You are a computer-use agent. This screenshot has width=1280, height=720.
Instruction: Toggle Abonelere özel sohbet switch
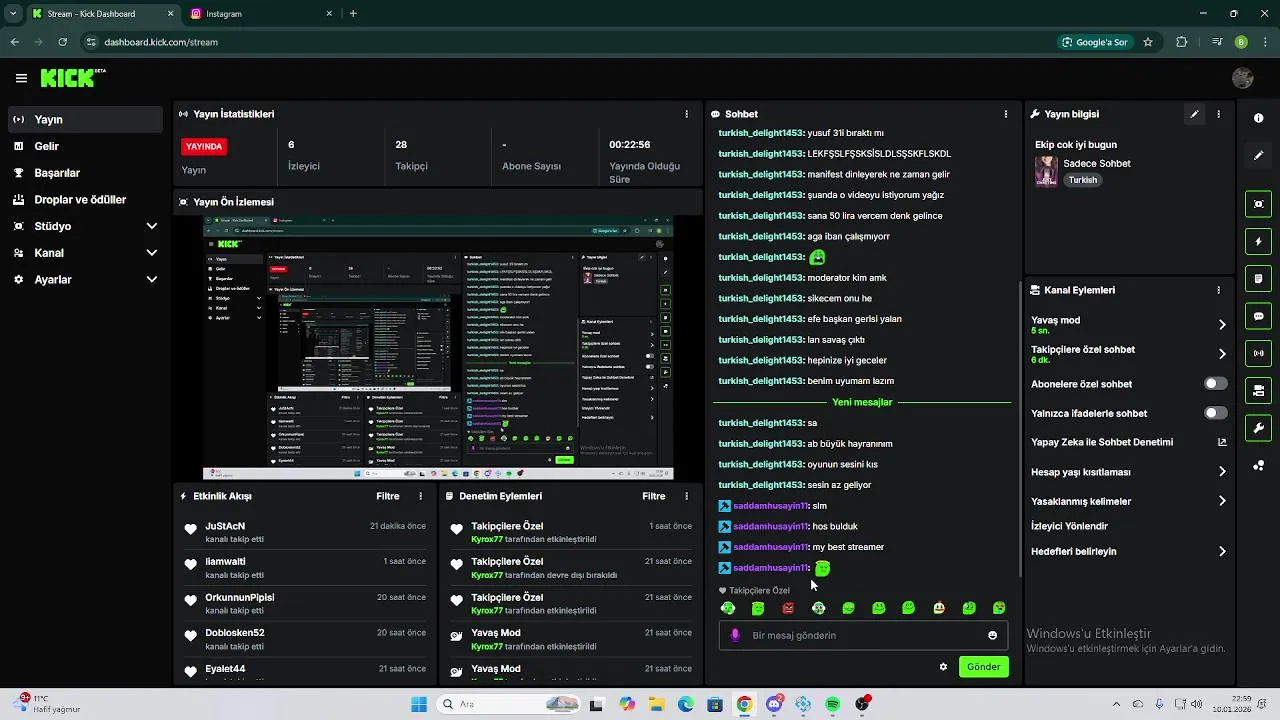point(1215,384)
